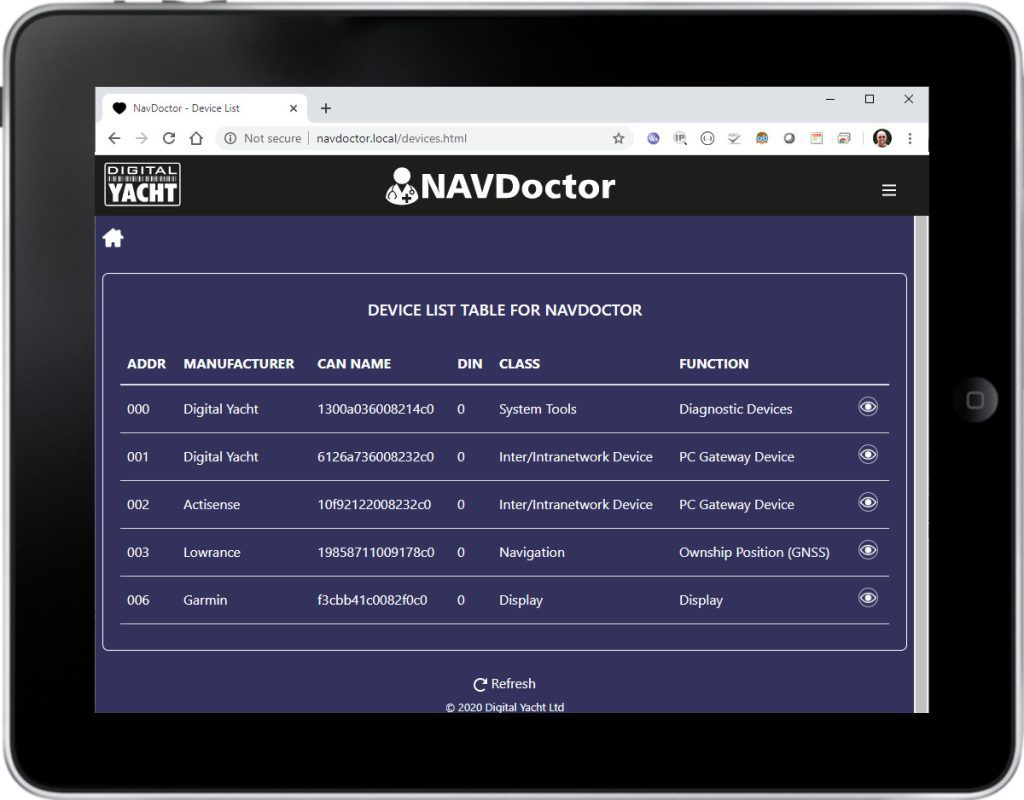The height and width of the screenshot is (800, 1024).
Task: Bookmark the page with the star icon
Action: (618, 139)
